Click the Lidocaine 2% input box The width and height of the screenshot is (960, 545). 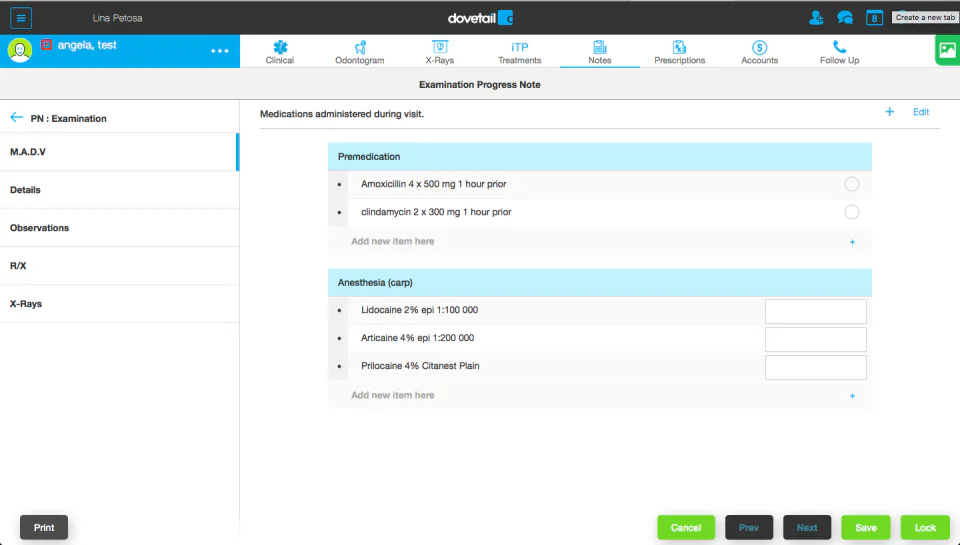point(816,311)
